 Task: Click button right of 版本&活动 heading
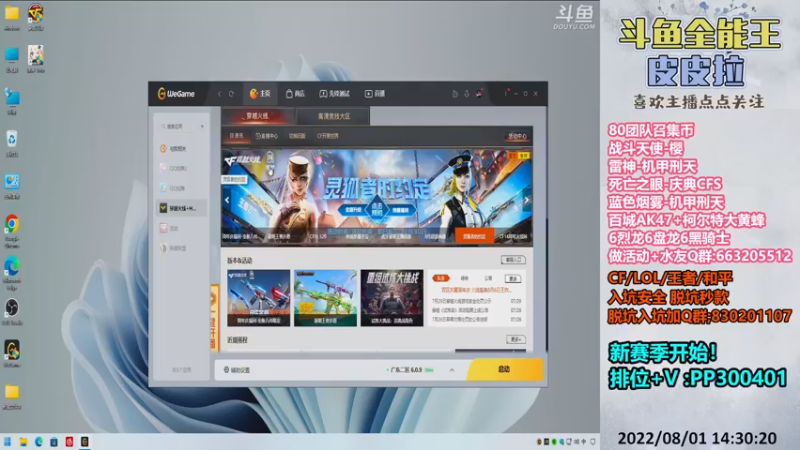click(x=513, y=260)
